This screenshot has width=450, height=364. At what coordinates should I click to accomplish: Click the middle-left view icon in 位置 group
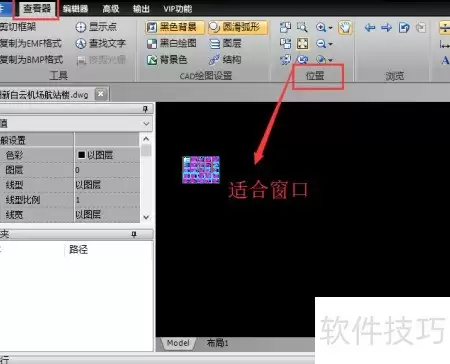point(285,43)
